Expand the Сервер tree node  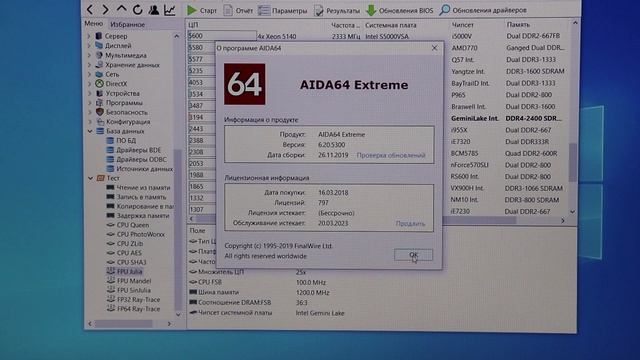(89, 36)
